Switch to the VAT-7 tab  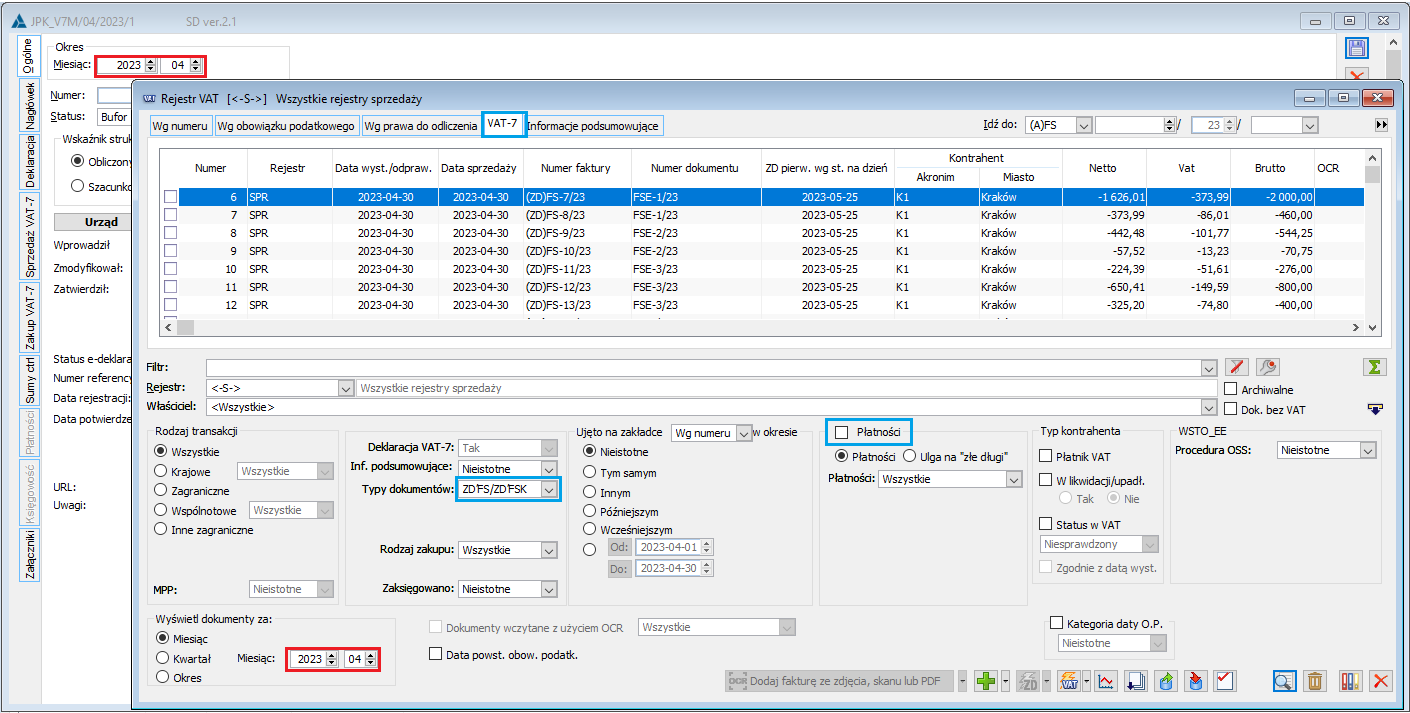click(502, 123)
